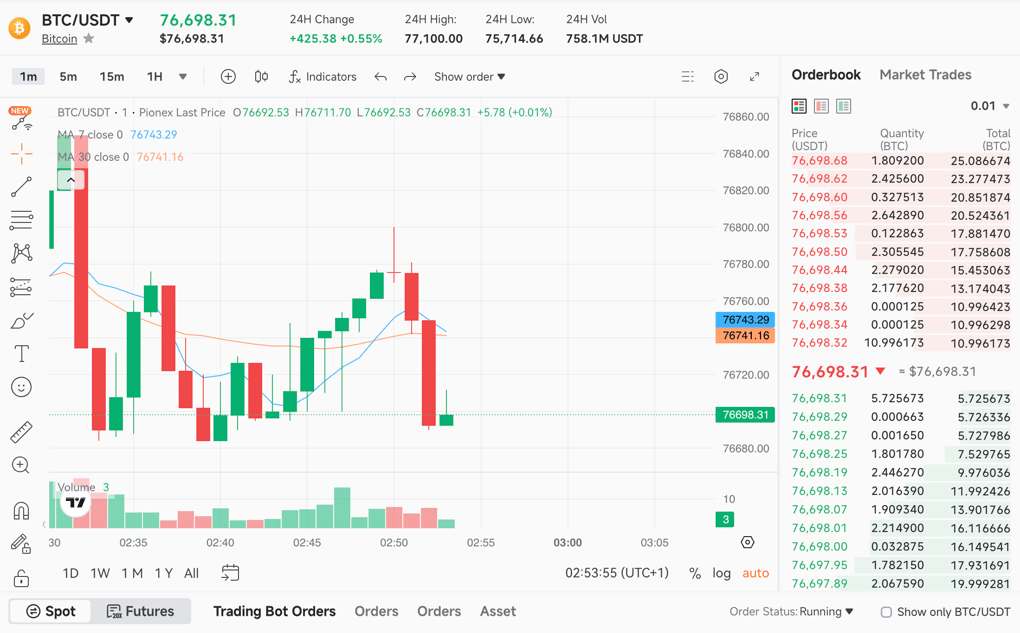1020x633 pixels.
Task: Select the 1H timeframe
Action: click(155, 77)
